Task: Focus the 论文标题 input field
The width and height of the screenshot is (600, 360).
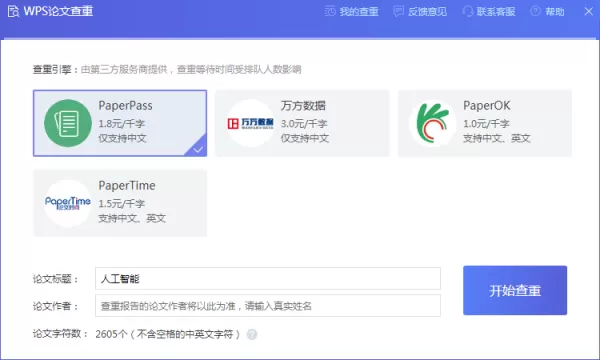Action: 268,279
